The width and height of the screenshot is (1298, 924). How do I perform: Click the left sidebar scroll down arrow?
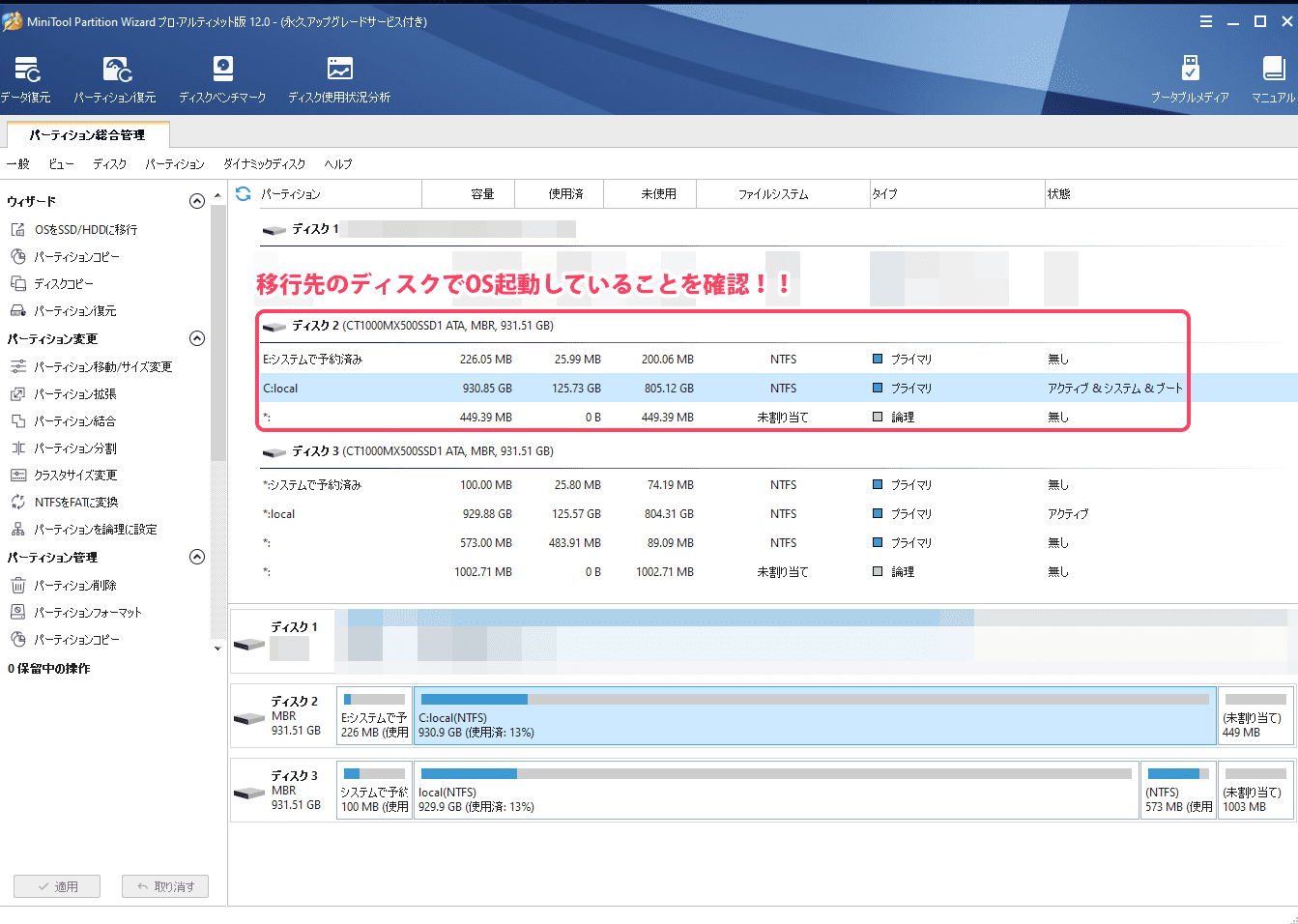coord(217,649)
